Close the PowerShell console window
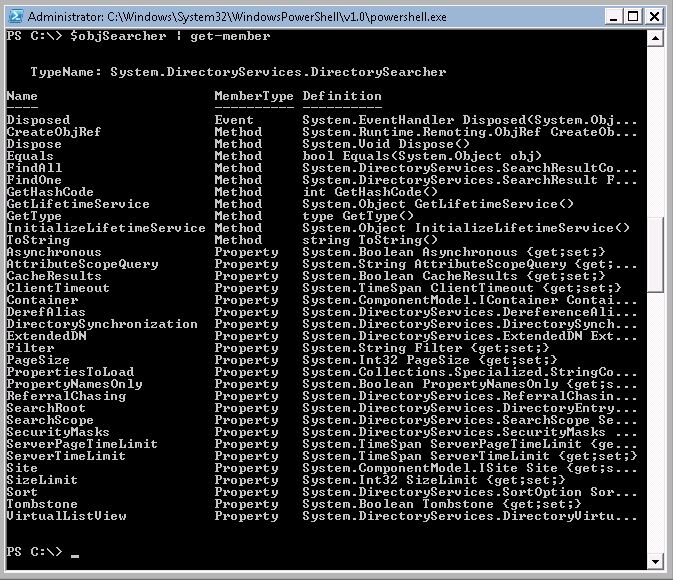 pos(654,17)
